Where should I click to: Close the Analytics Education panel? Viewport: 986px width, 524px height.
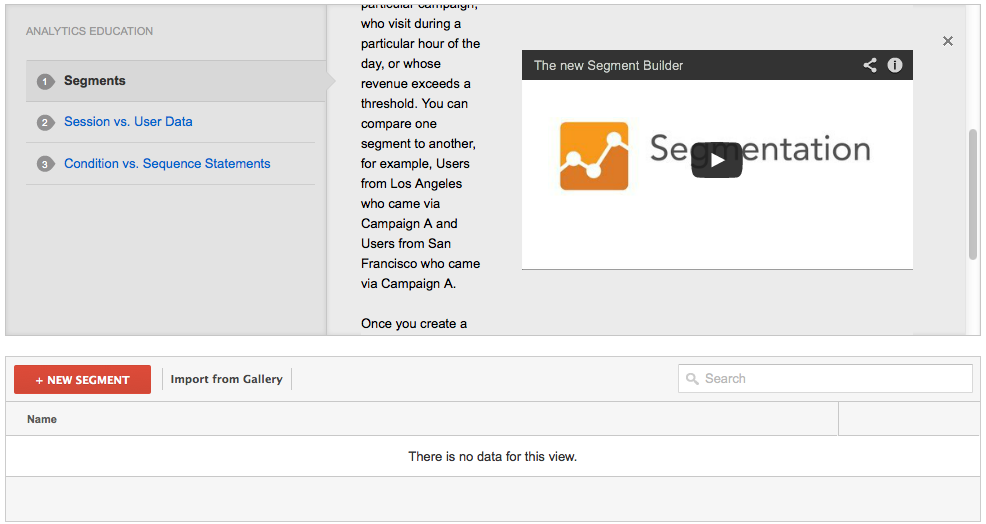point(948,41)
